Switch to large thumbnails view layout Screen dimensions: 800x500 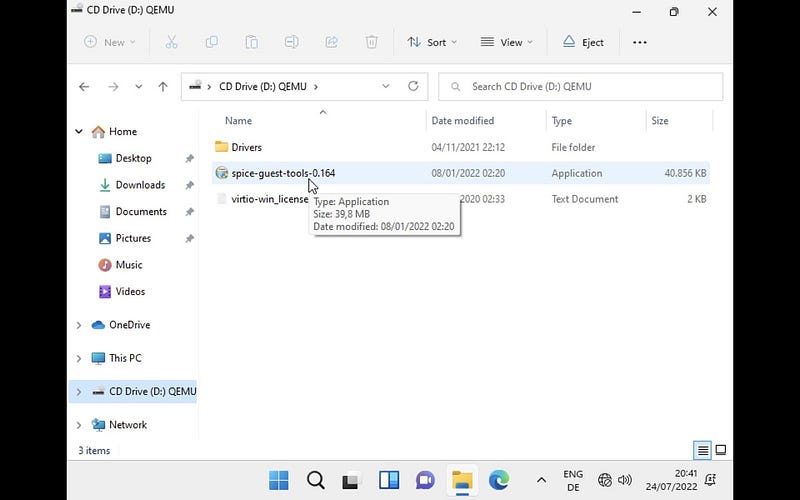(721, 450)
